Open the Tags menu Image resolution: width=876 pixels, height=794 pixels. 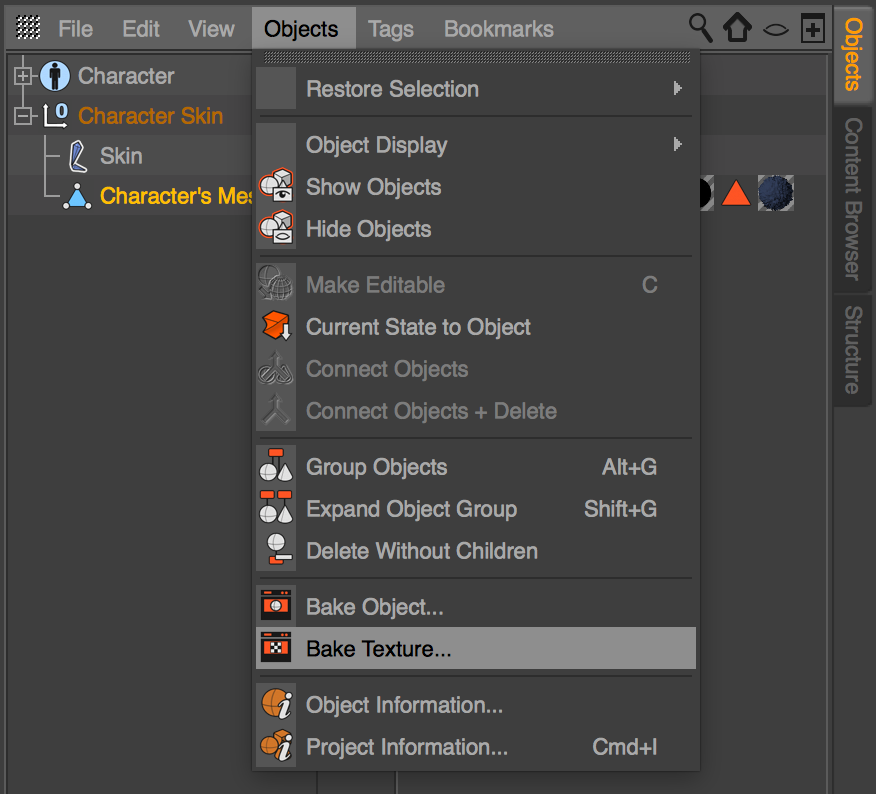390,29
